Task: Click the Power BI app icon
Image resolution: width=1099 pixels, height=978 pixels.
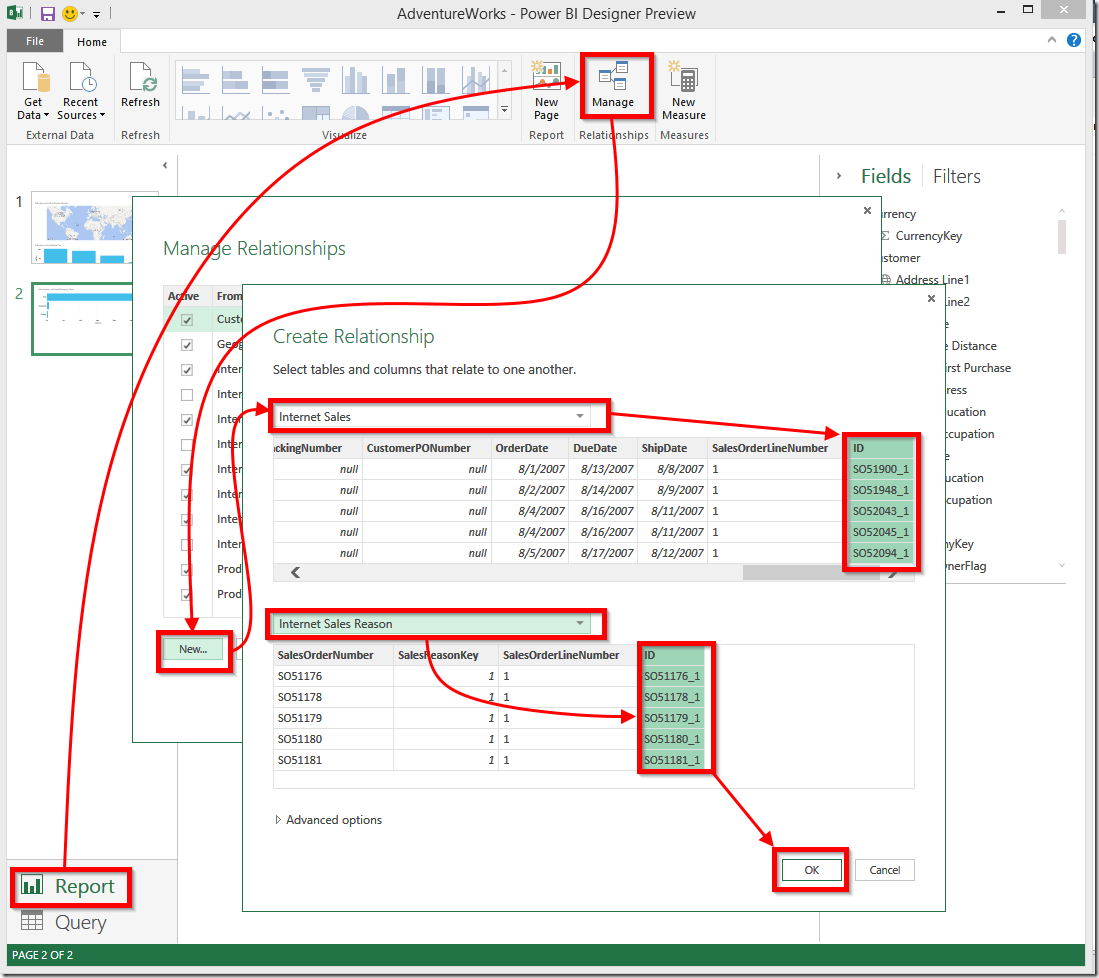Action: [15, 13]
